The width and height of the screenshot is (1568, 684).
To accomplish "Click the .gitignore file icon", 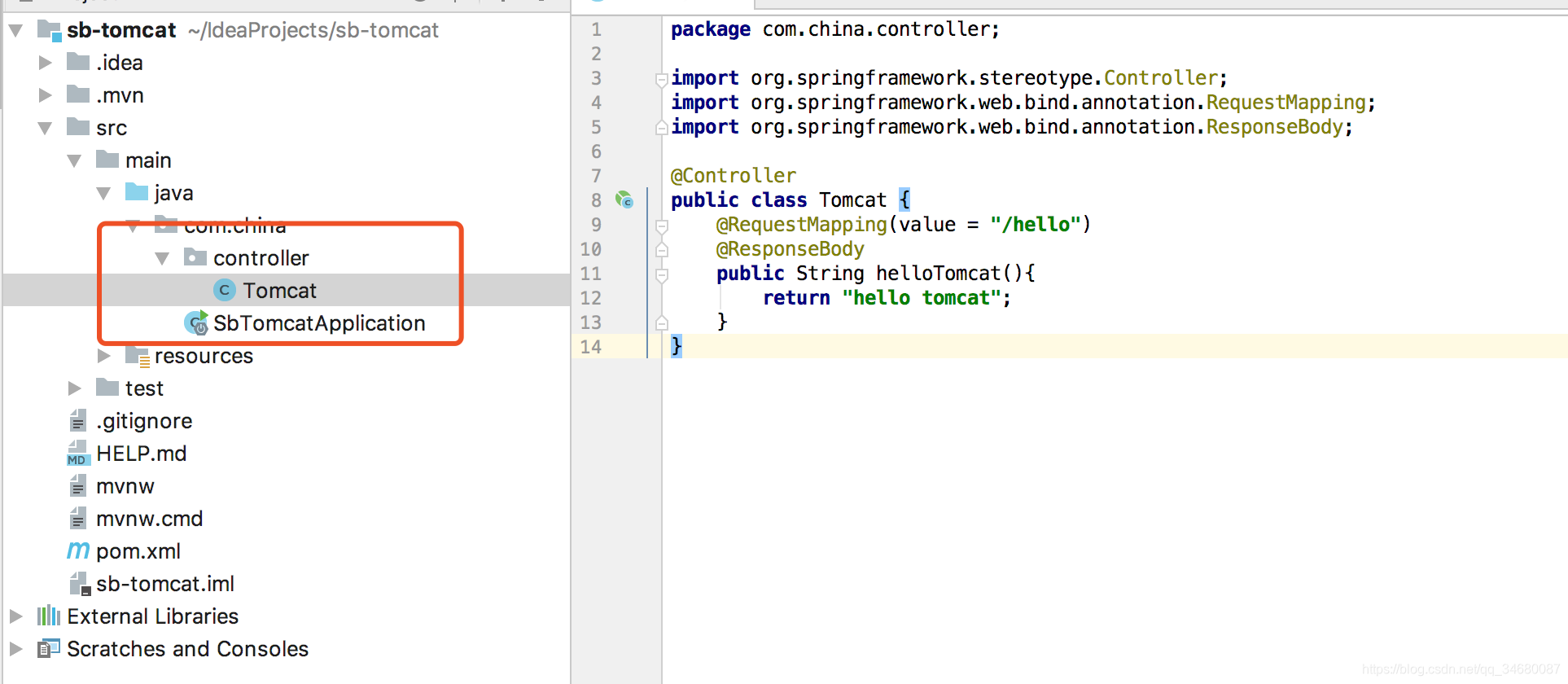I will pyautogui.click(x=78, y=420).
